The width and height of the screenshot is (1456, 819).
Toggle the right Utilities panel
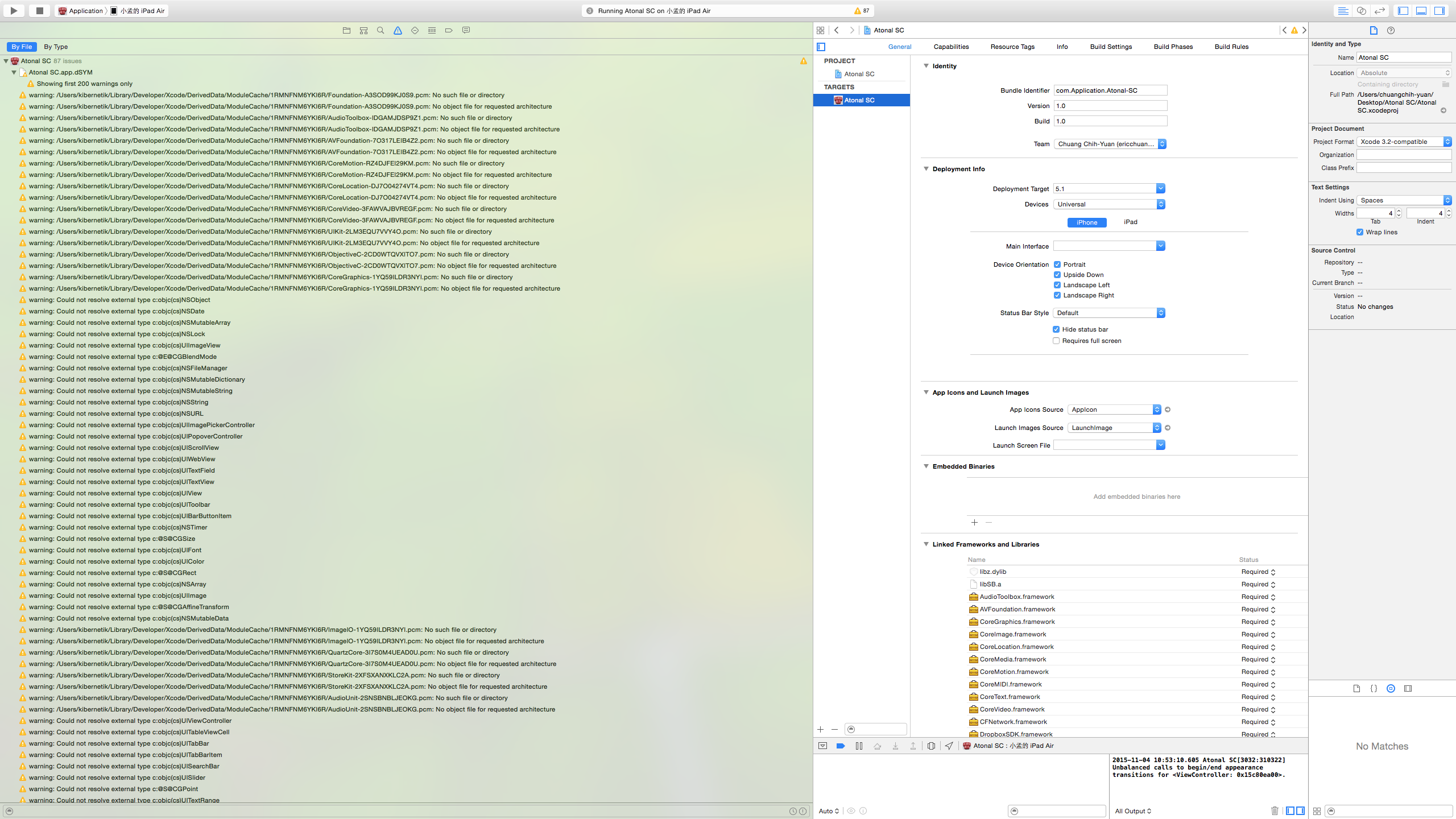click(x=1439, y=11)
